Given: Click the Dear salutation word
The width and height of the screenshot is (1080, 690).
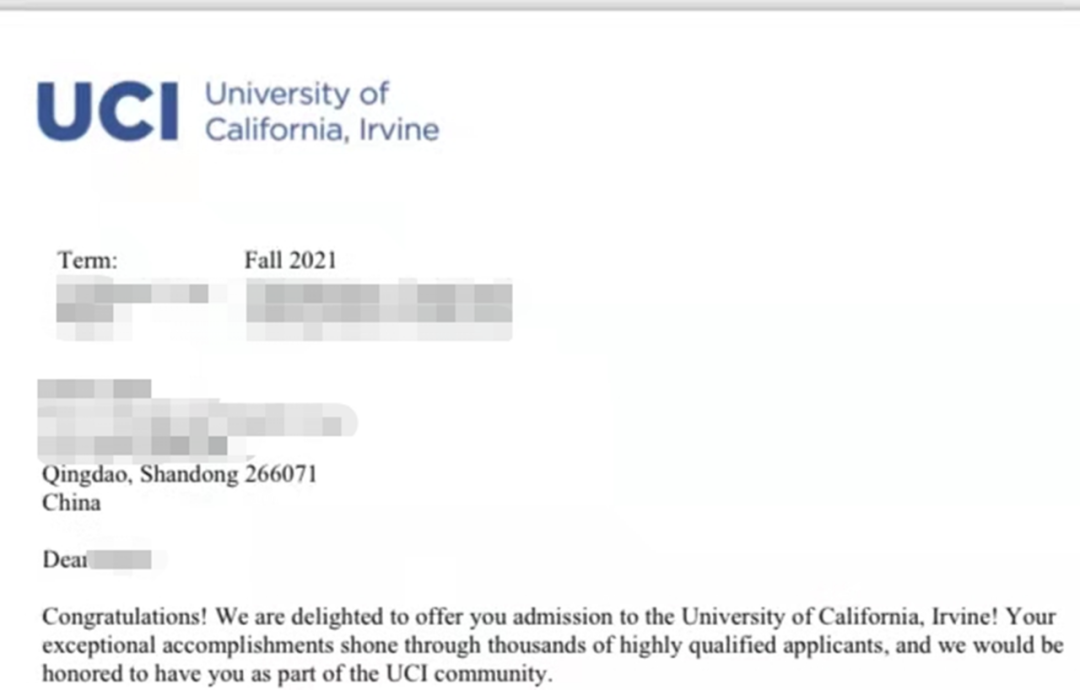Looking at the screenshot, I should [x=65, y=559].
